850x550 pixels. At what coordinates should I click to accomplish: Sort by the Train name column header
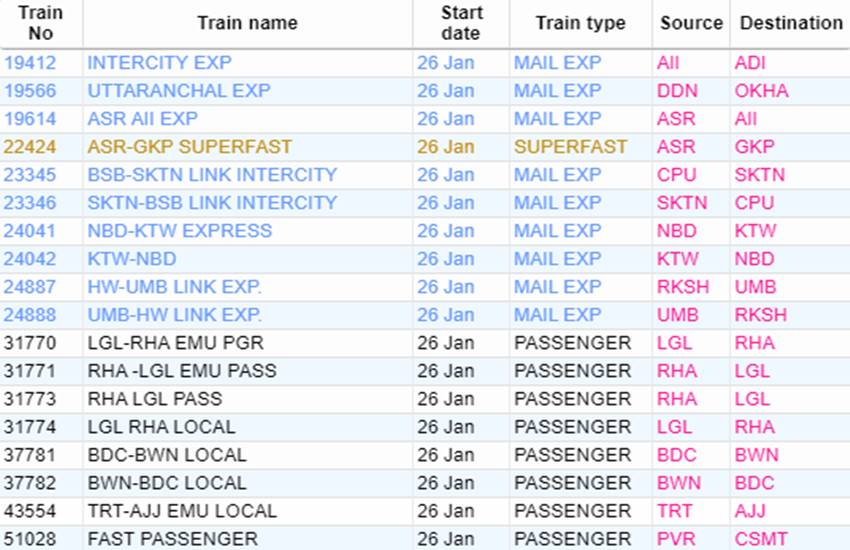click(247, 23)
